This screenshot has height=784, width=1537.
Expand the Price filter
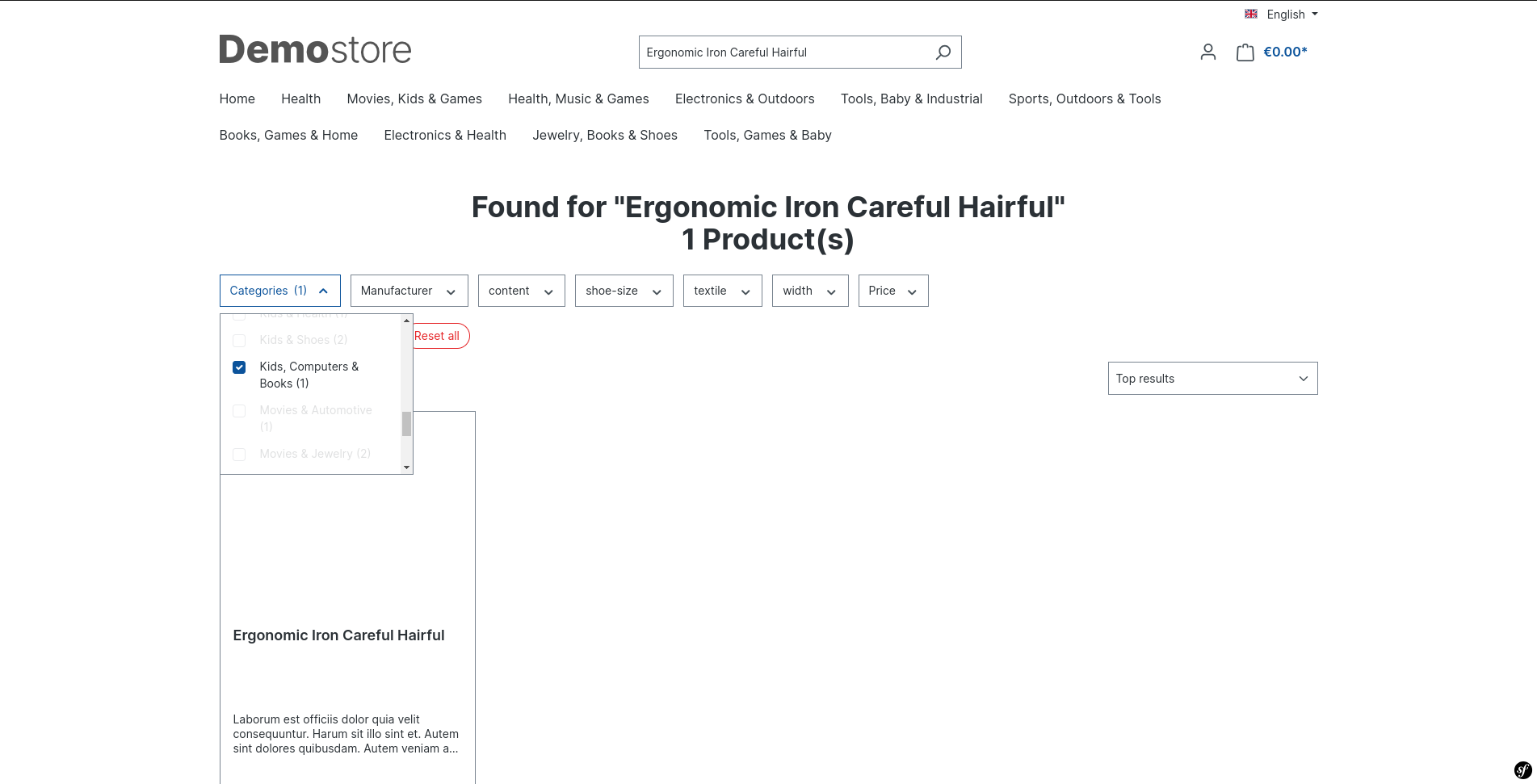893,291
